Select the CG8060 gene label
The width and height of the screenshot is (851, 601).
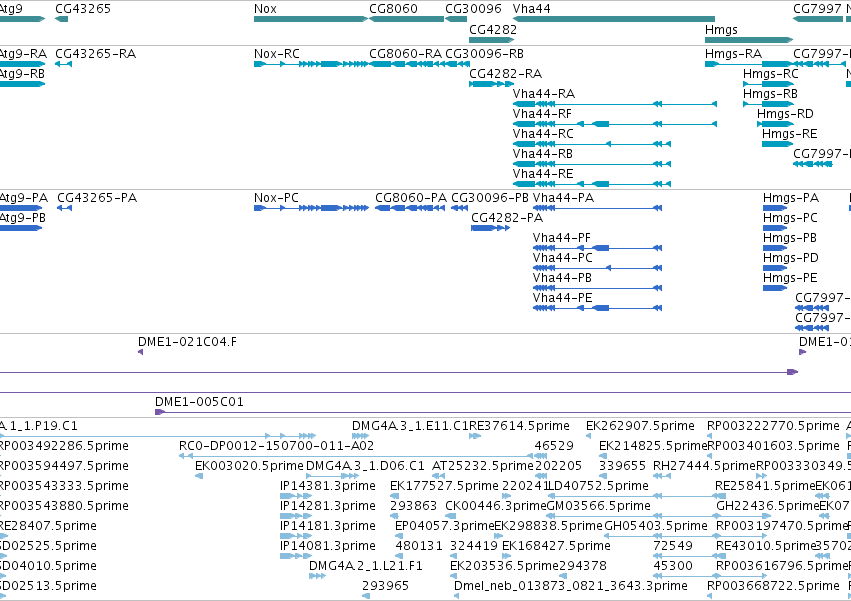click(x=393, y=9)
